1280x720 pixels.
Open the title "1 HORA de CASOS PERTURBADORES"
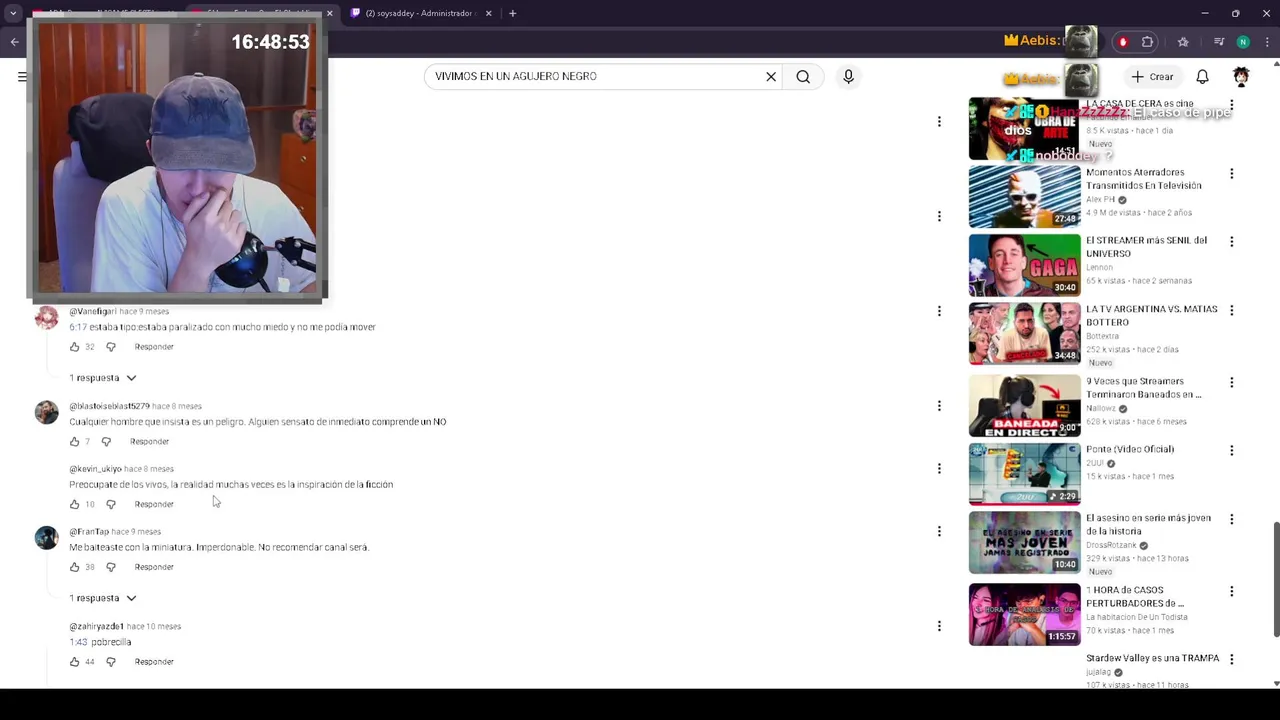(1135, 597)
